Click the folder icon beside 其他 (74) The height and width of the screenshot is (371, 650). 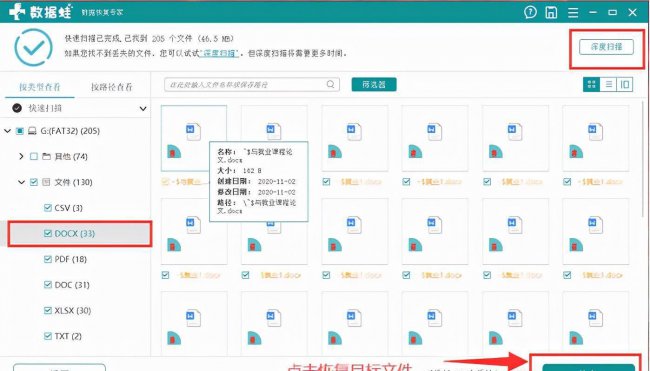46,156
